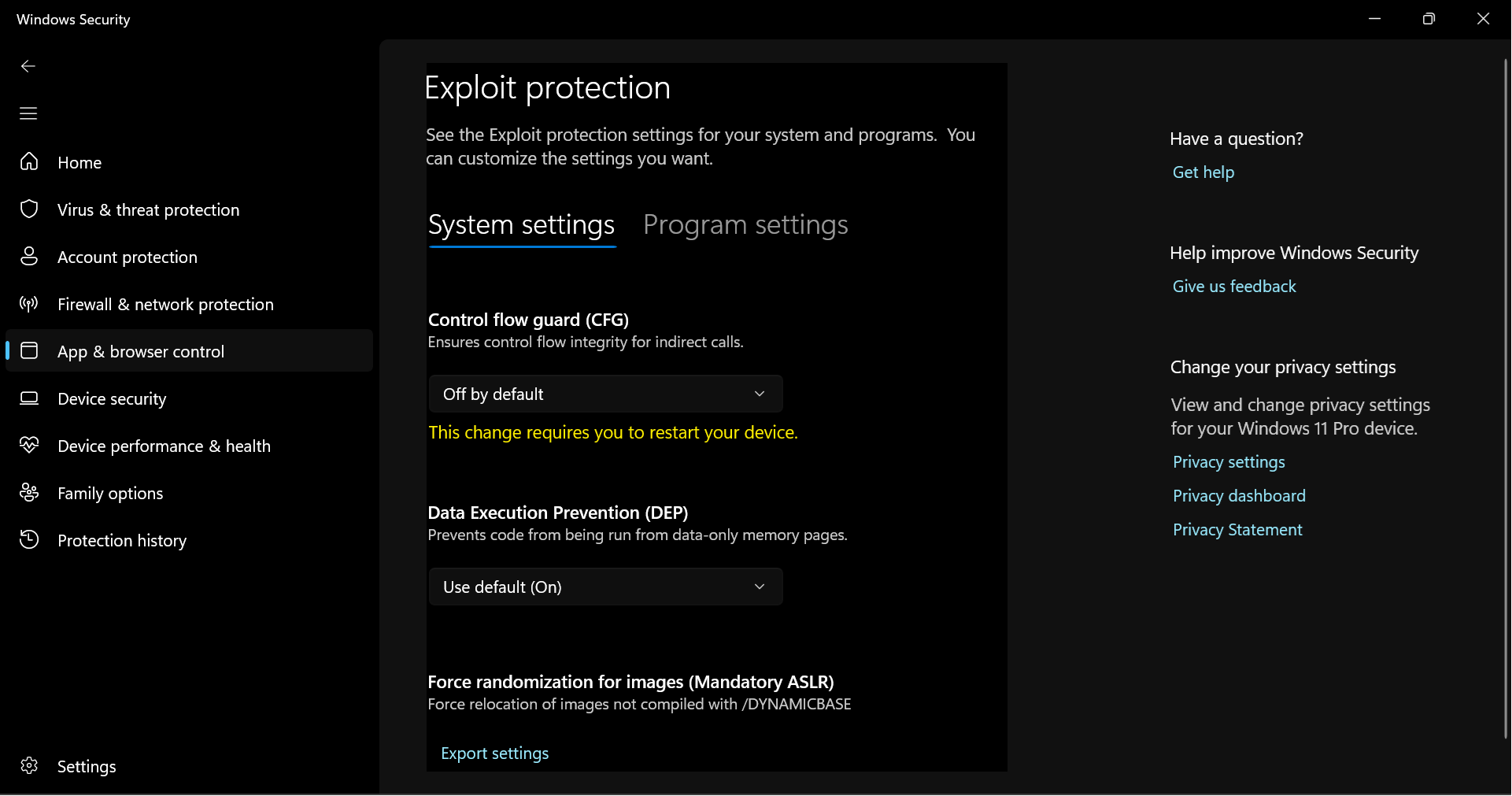Go to Home page
Viewport: 1512px width, 796px height.
point(189,162)
